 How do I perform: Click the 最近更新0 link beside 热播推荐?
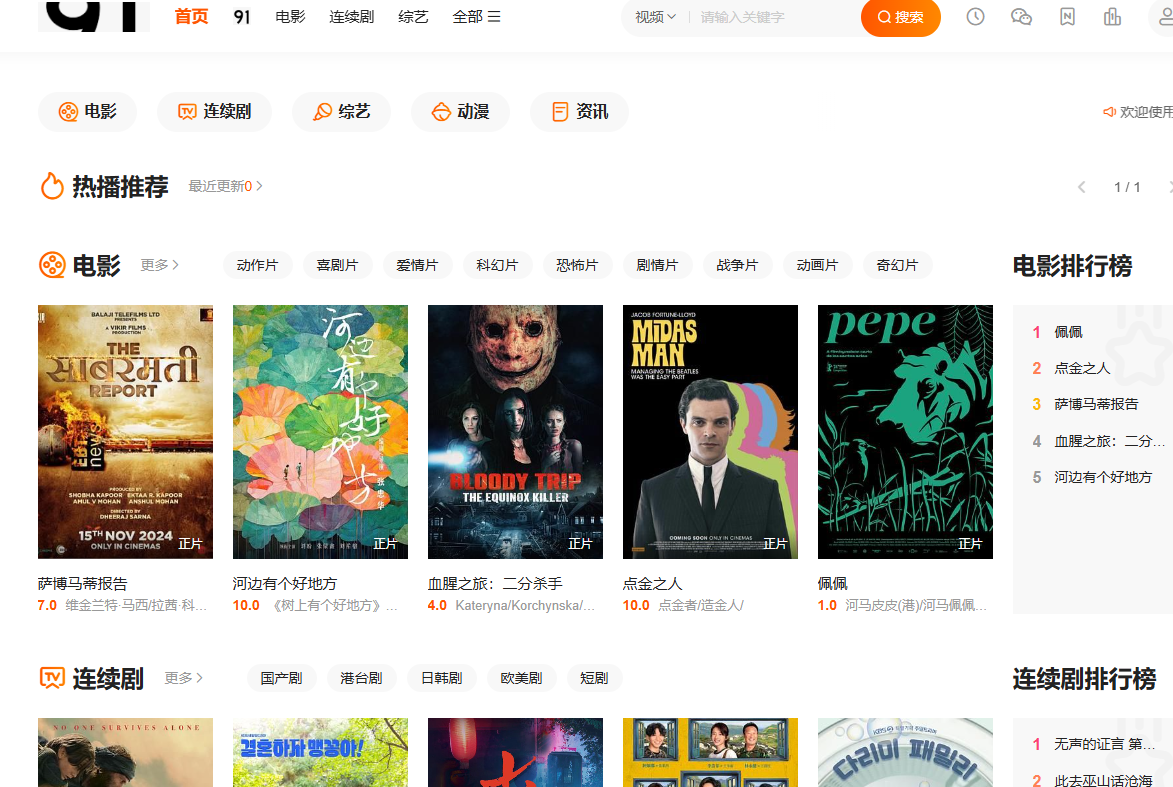tap(225, 186)
